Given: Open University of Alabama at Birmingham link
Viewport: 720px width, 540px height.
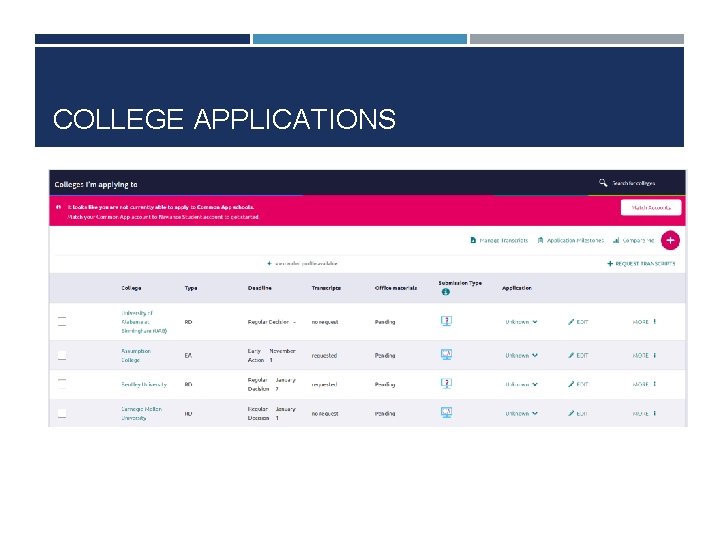Looking at the screenshot, I should pos(144,321).
